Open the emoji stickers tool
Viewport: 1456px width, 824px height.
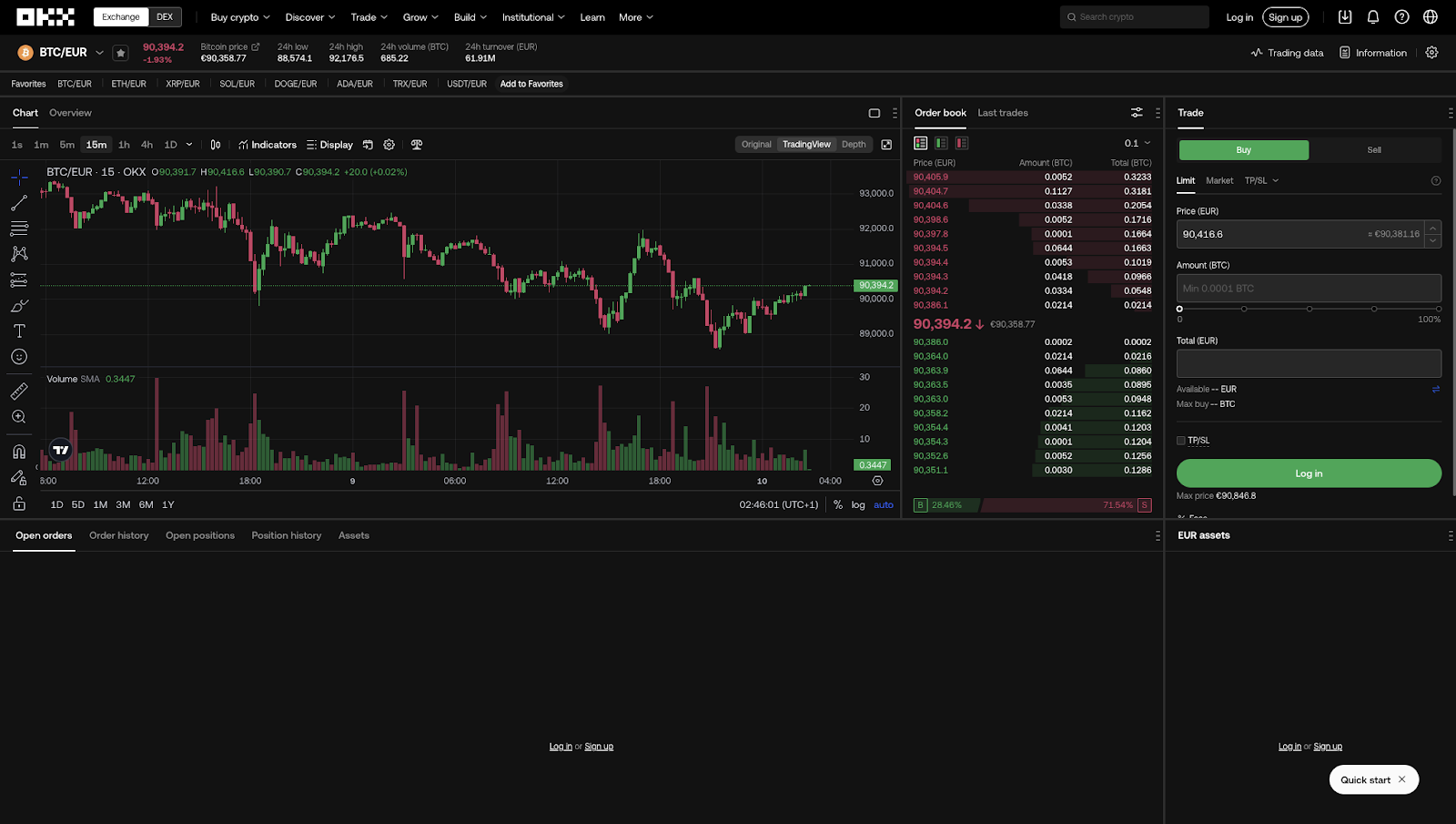[18, 356]
